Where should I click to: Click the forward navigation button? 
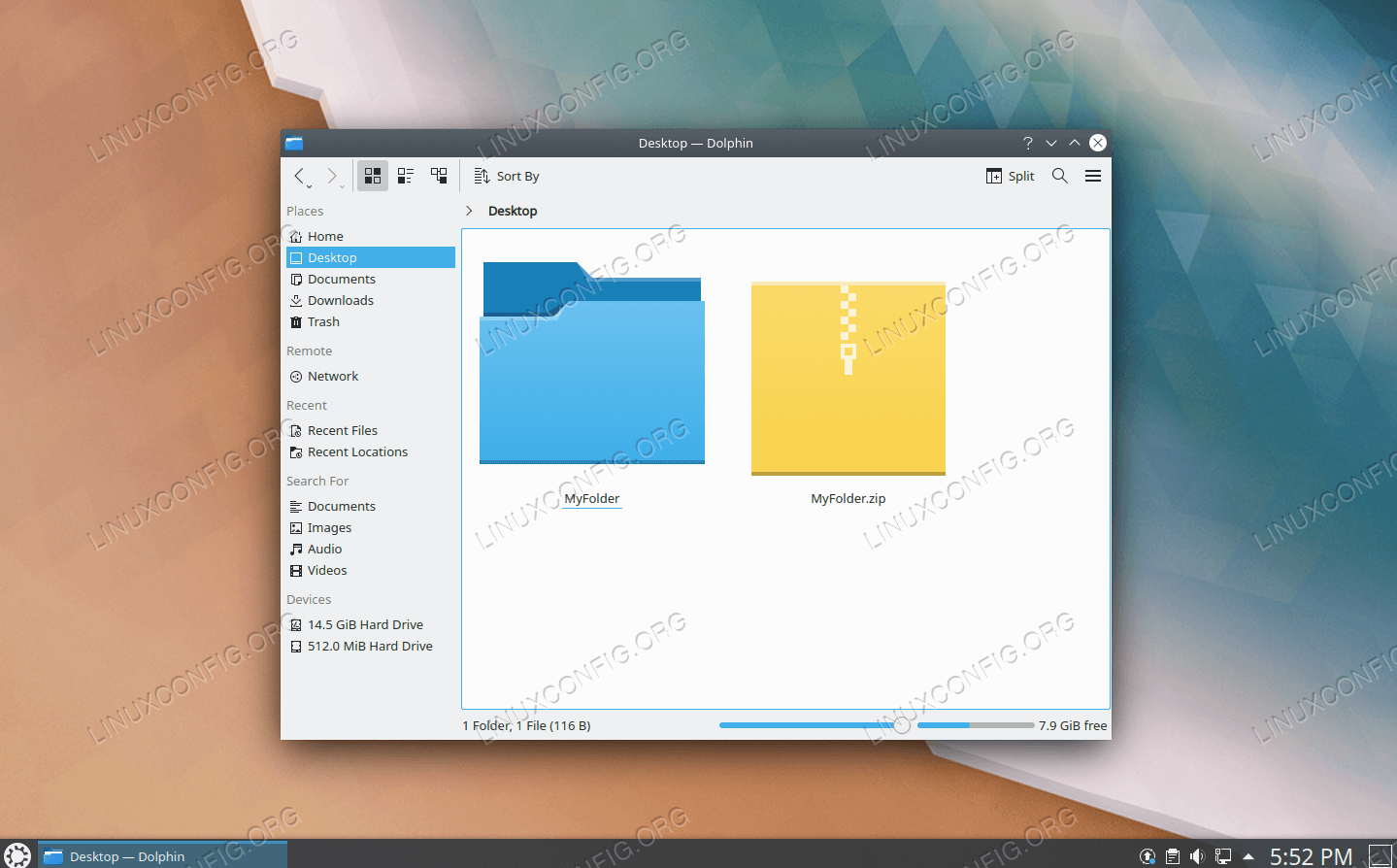click(331, 176)
